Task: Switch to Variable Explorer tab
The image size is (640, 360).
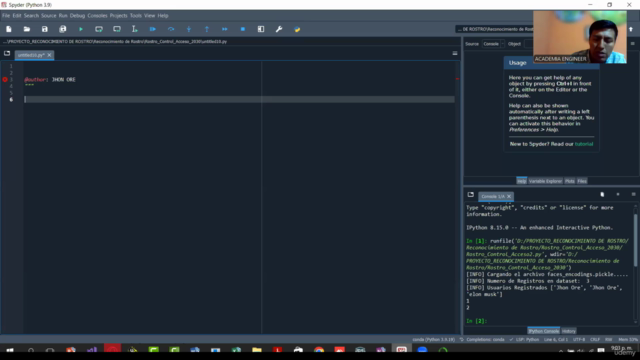Action: pyautogui.click(x=545, y=181)
